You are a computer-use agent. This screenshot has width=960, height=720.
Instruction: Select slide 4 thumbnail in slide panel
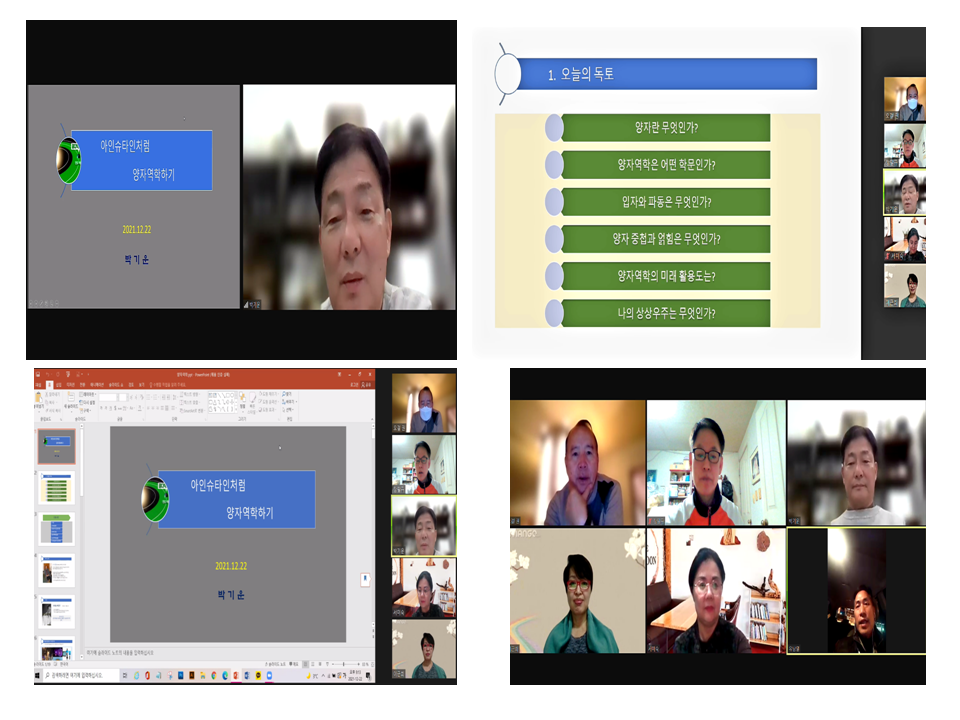pos(57,570)
